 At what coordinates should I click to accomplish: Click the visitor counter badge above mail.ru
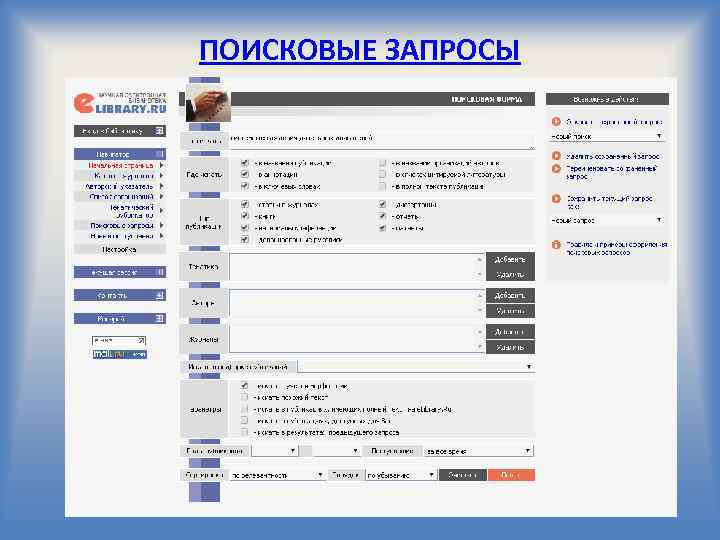pos(119,341)
